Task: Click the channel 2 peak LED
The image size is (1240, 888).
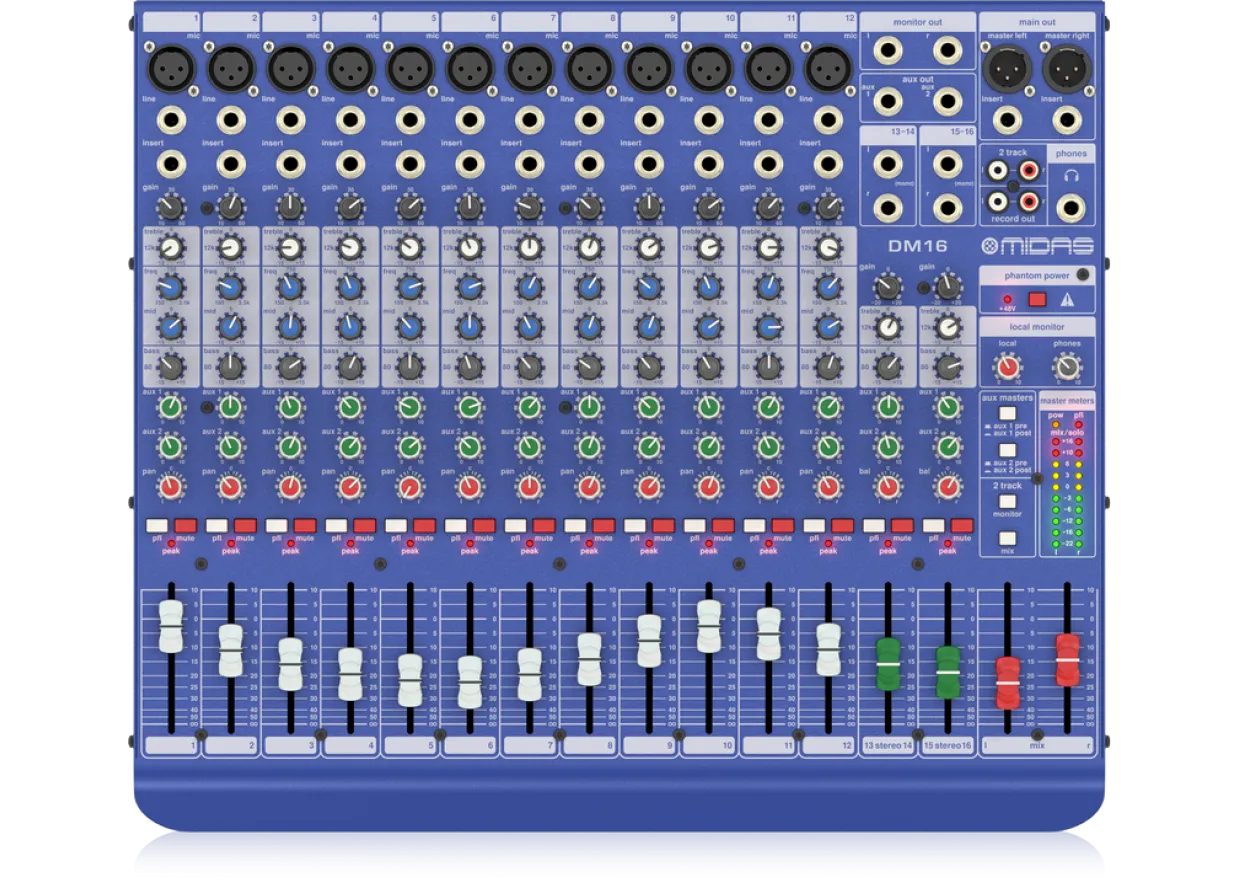Action: [231, 542]
